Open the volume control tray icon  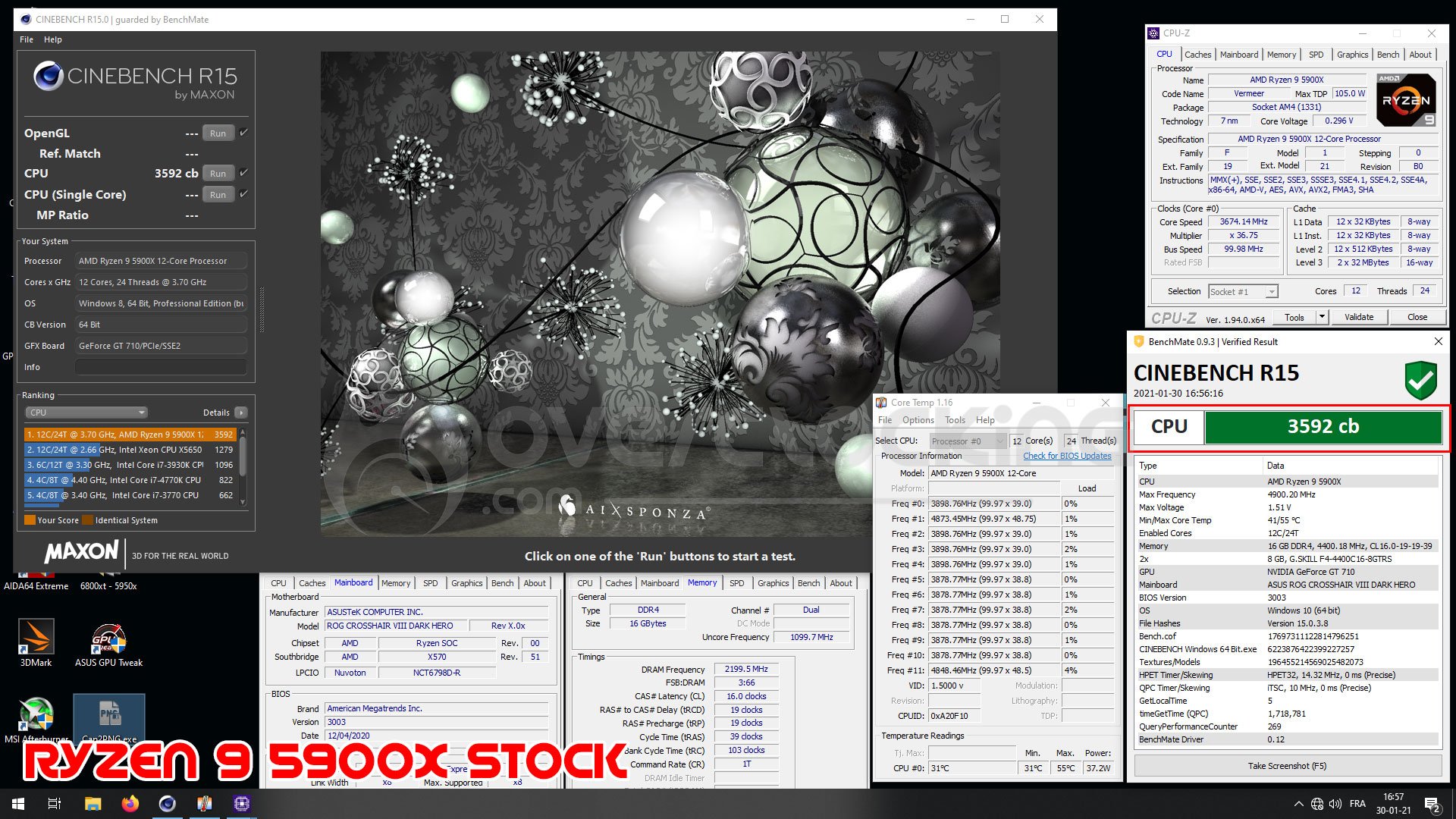[1335, 804]
